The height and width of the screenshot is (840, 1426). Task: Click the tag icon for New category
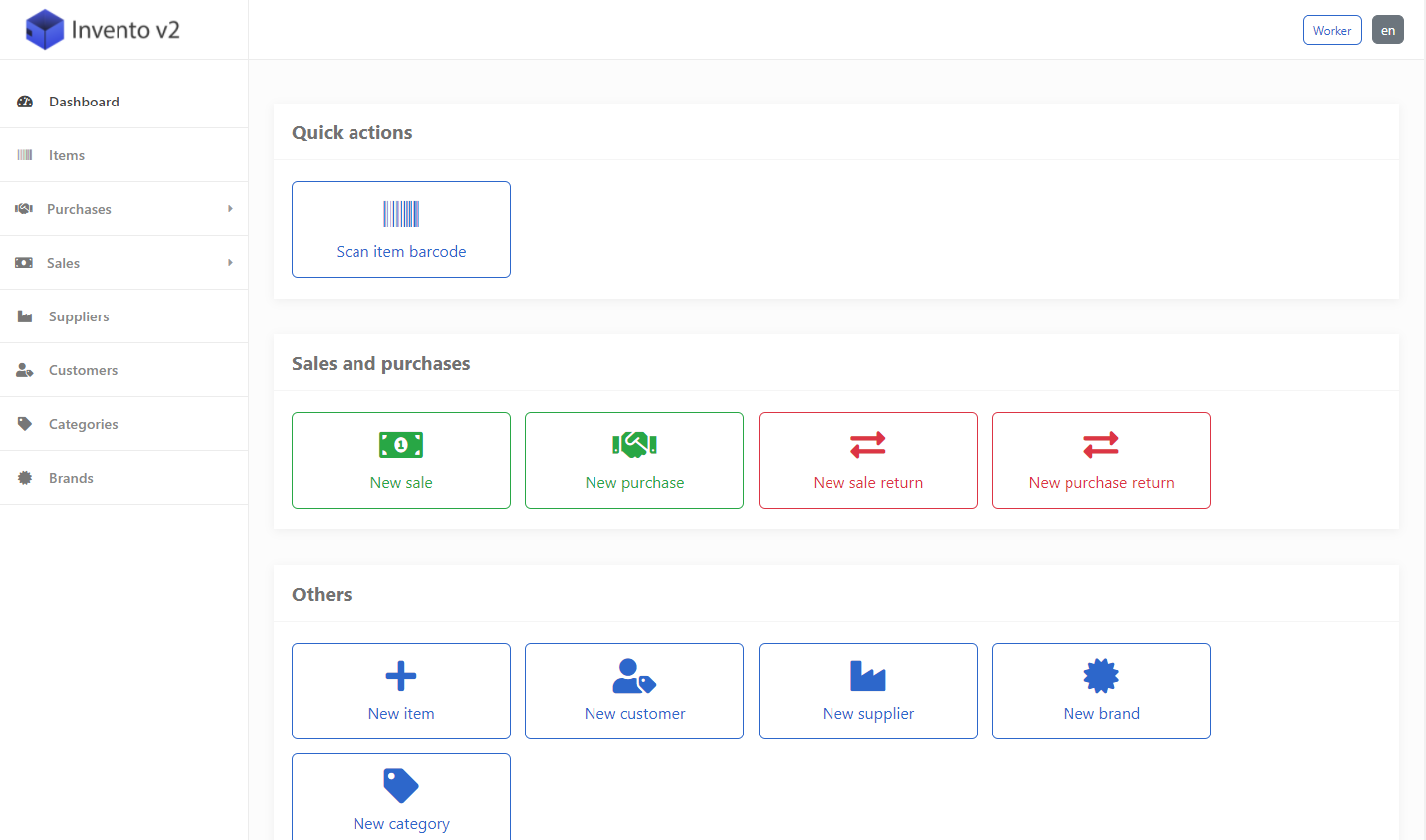pos(401,786)
